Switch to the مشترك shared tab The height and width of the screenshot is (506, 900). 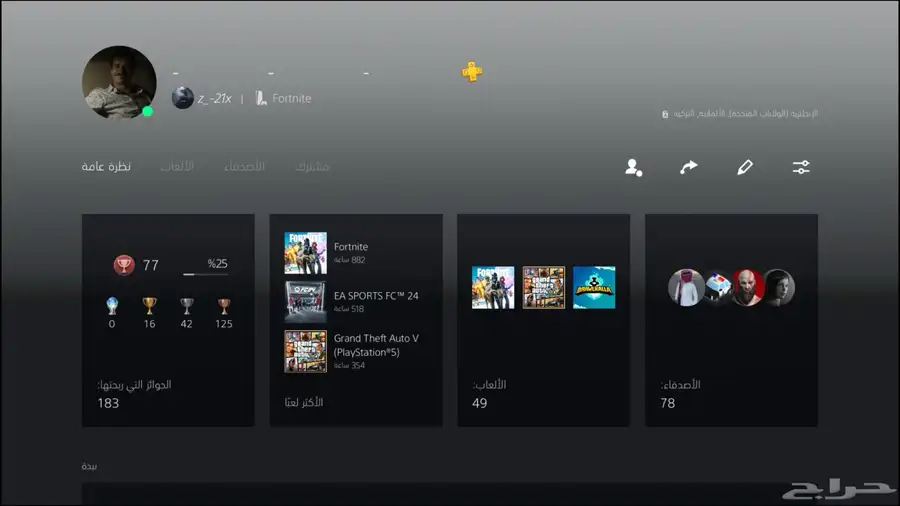pos(312,166)
